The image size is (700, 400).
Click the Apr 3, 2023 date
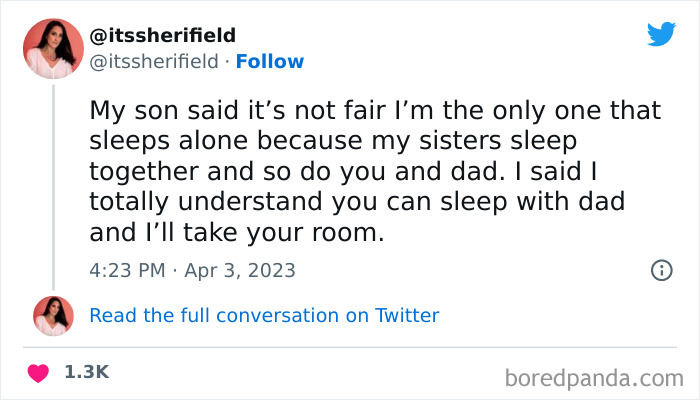coord(240,270)
